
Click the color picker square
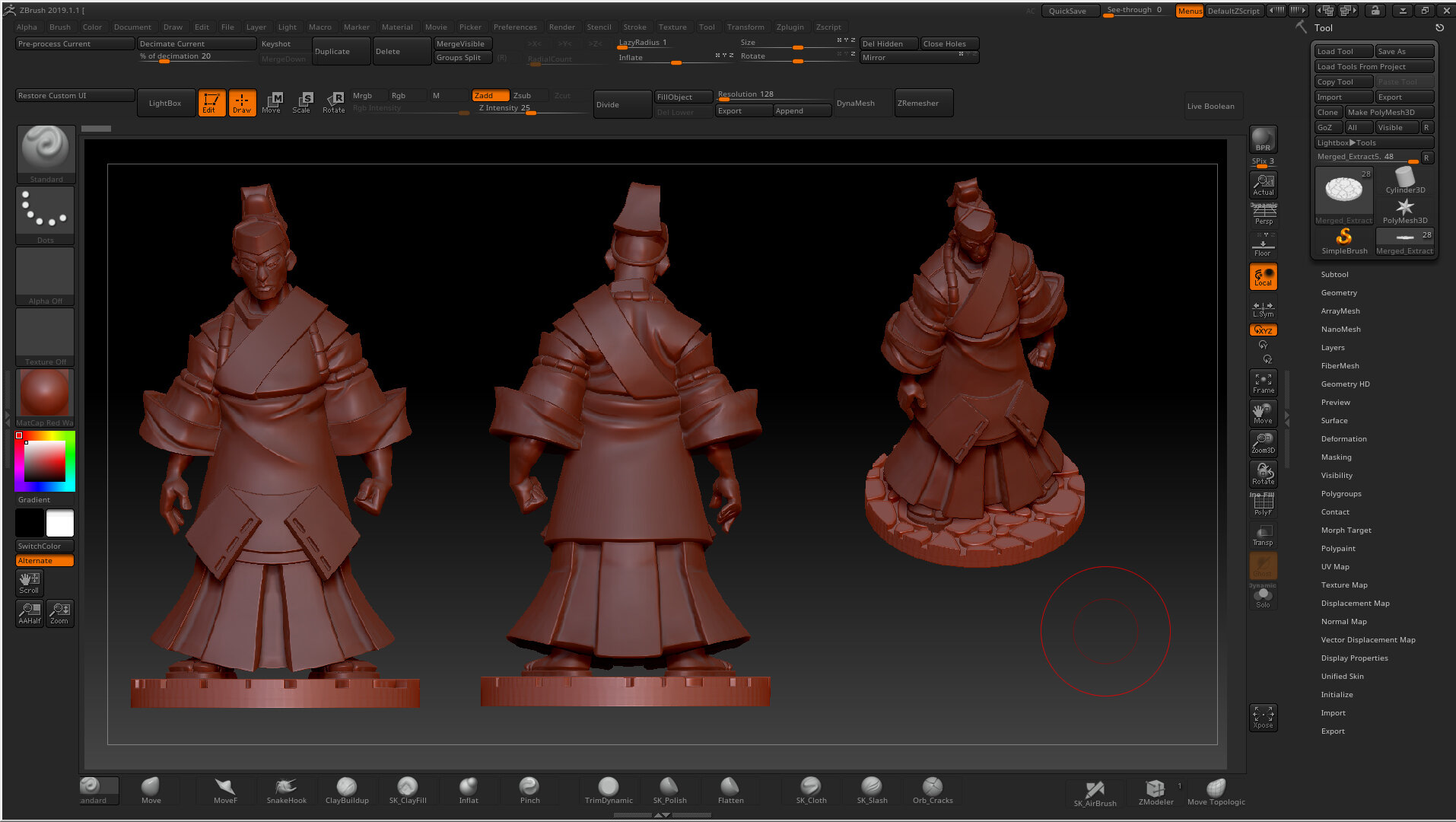tap(45, 461)
